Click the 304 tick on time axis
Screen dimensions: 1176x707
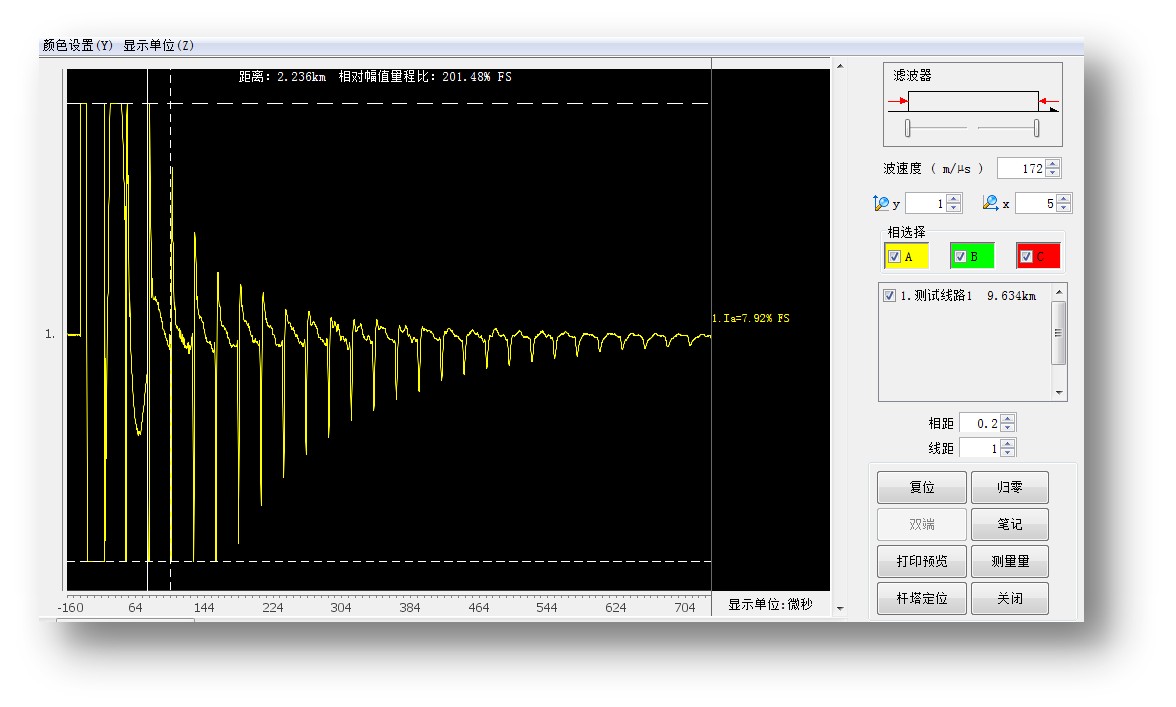point(340,607)
